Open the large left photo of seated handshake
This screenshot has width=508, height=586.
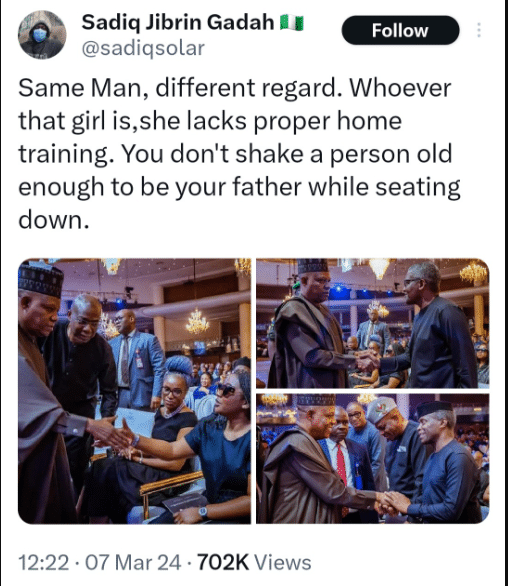tap(135, 391)
